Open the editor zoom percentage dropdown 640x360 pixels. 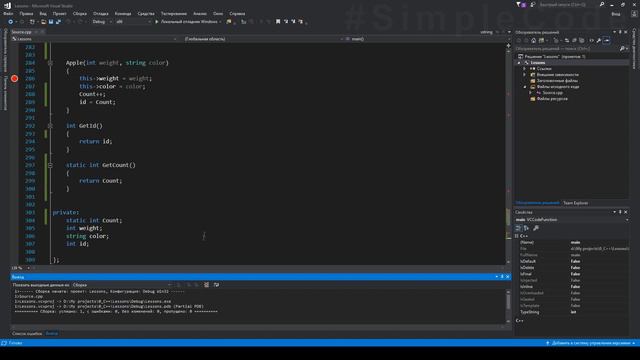coord(29,268)
